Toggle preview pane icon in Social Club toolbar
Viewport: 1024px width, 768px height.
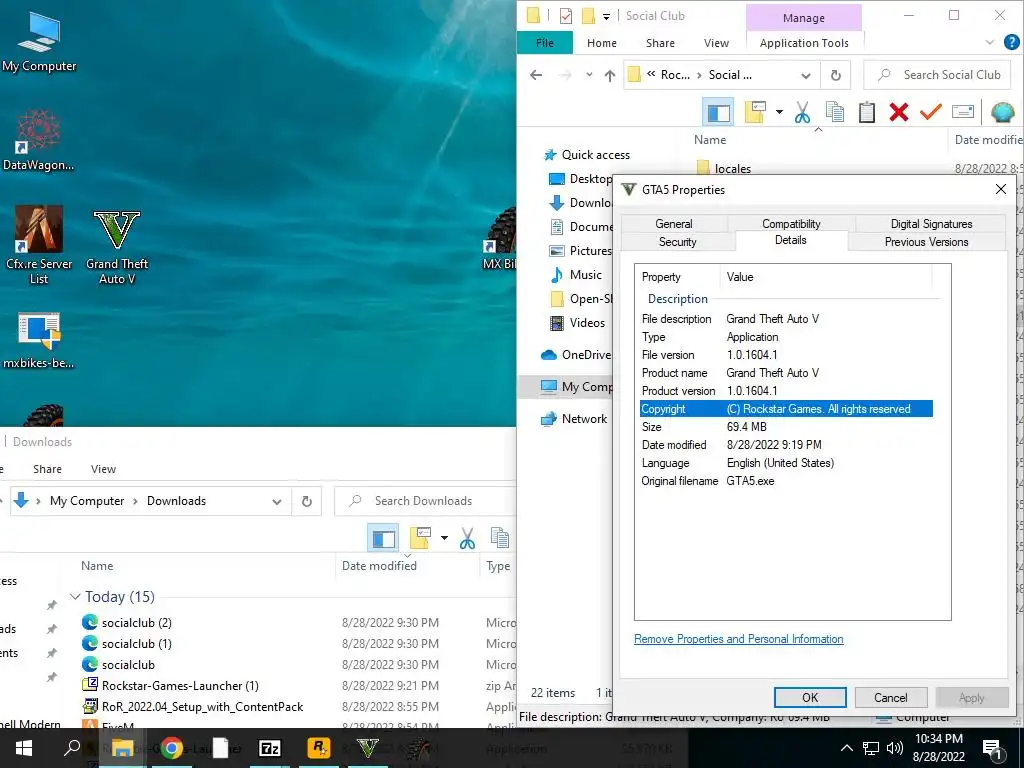(x=718, y=112)
